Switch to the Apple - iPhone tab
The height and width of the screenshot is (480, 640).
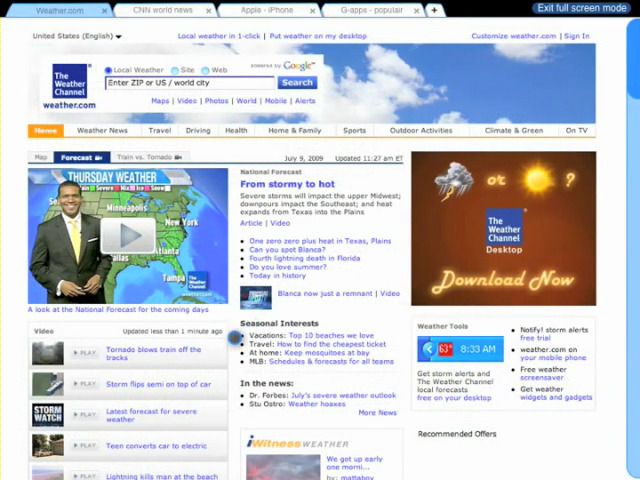coord(267,10)
